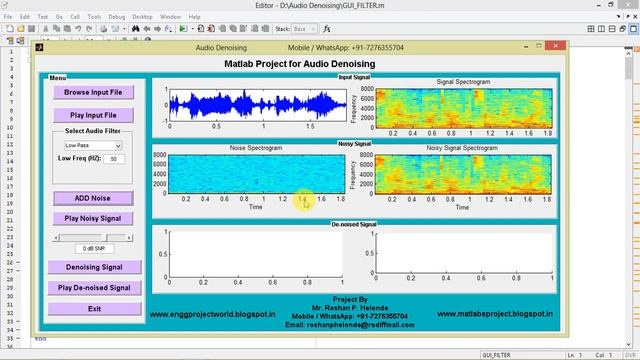This screenshot has width=640, height=360.
Task: Click the SNR slider track
Action: coord(93,238)
